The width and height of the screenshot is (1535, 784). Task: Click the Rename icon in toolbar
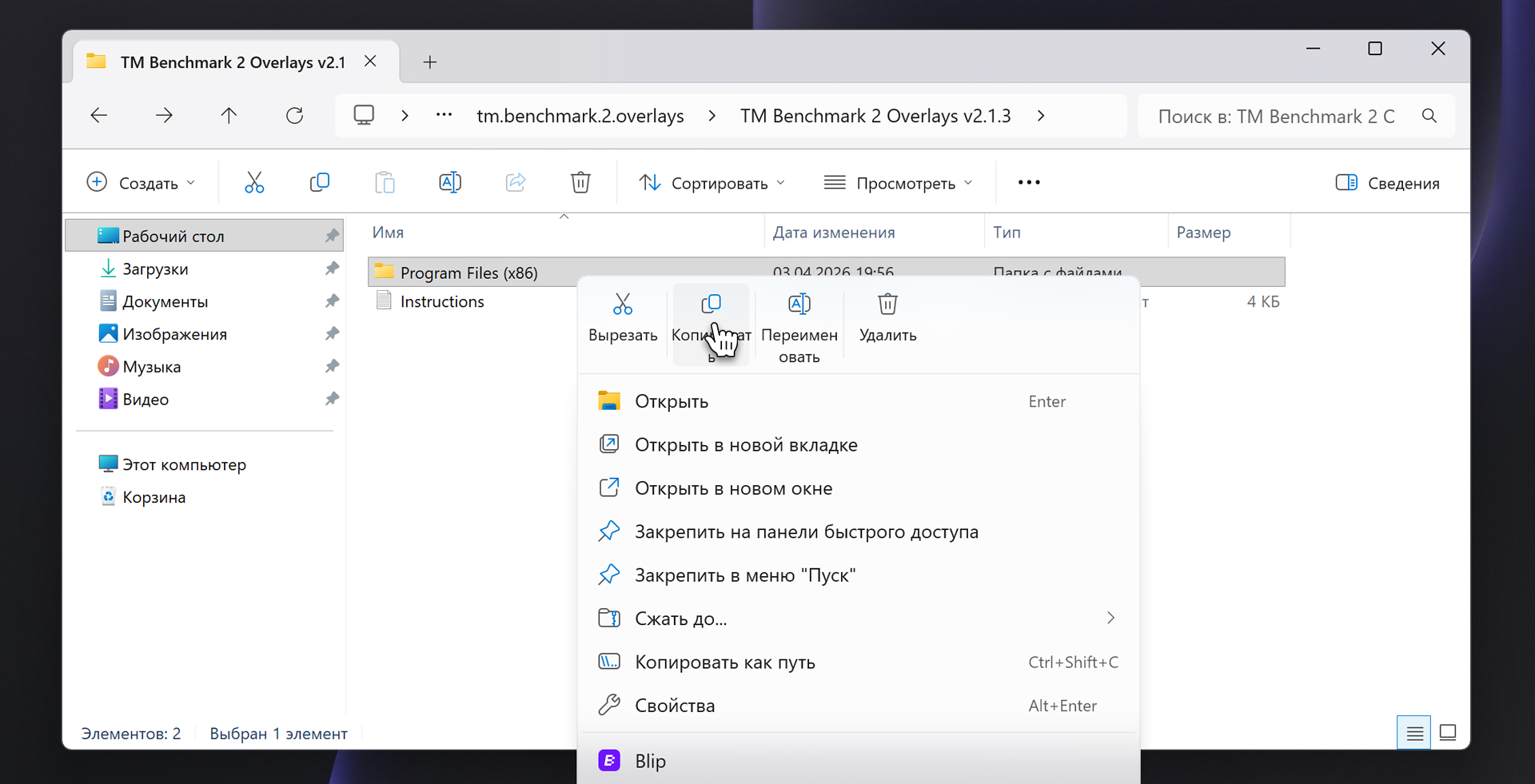450,183
